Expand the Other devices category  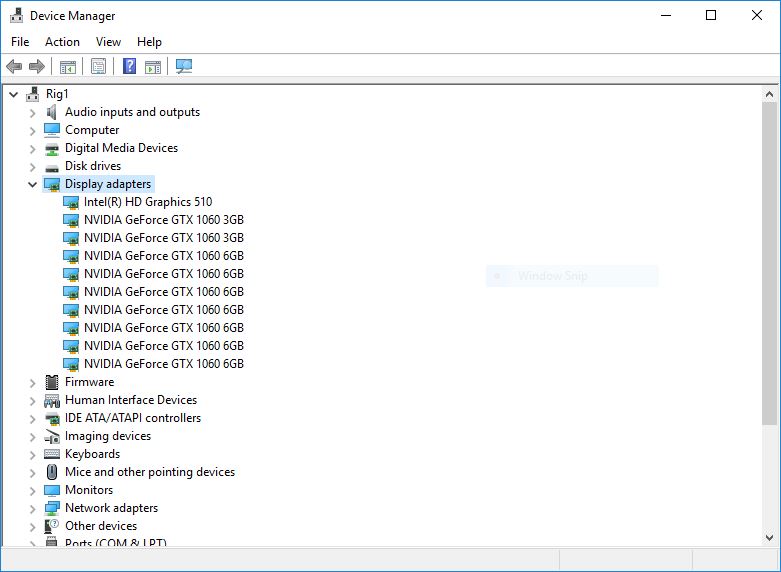pos(33,527)
